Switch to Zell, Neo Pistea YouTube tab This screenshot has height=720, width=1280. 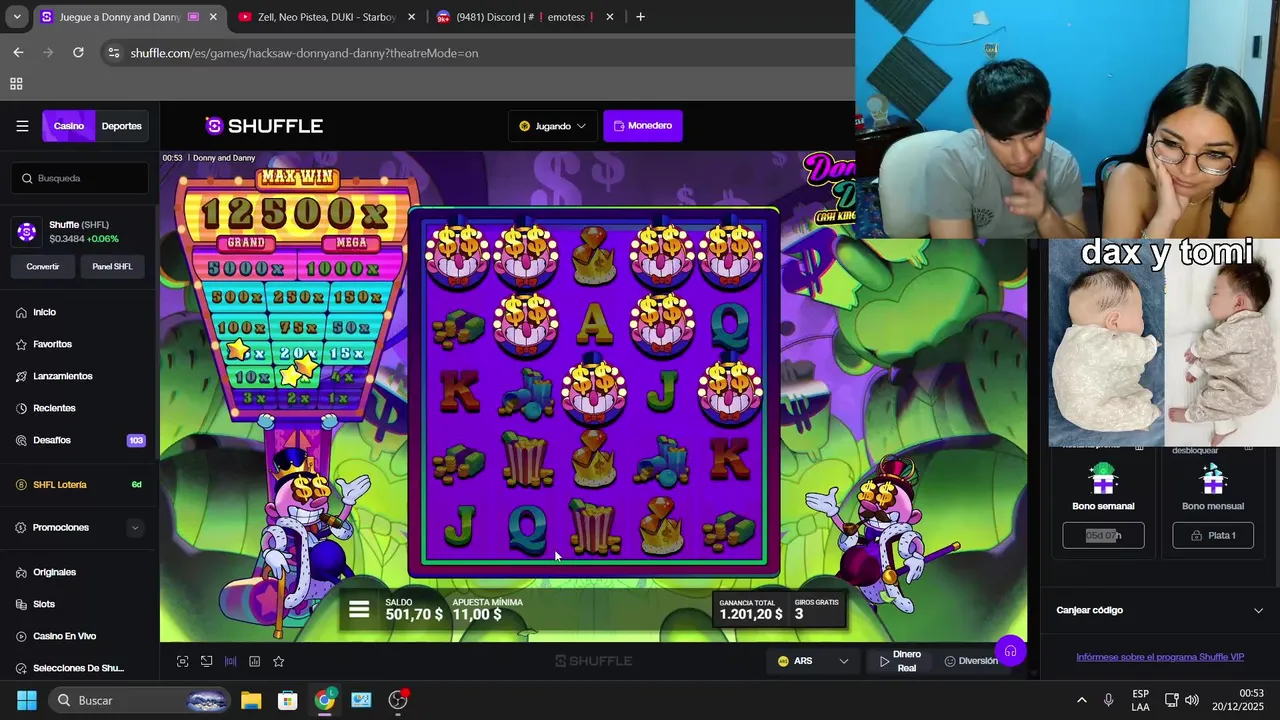326,17
